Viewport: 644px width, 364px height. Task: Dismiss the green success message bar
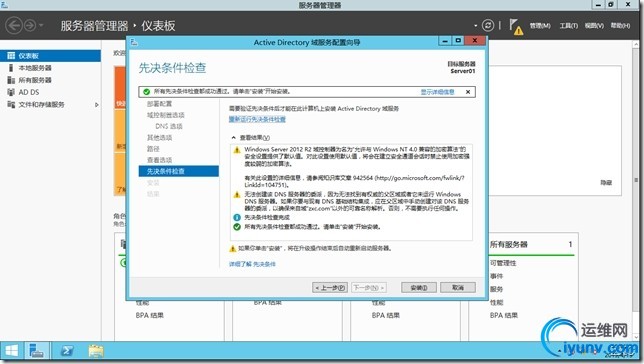tap(468, 92)
